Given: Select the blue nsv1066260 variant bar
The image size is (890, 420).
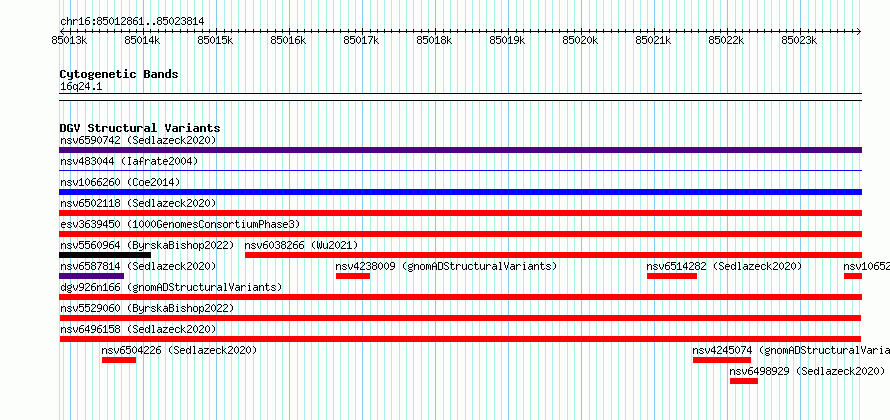Looking at the screenshot, I should pyautogui.click(x=460, y=192).
